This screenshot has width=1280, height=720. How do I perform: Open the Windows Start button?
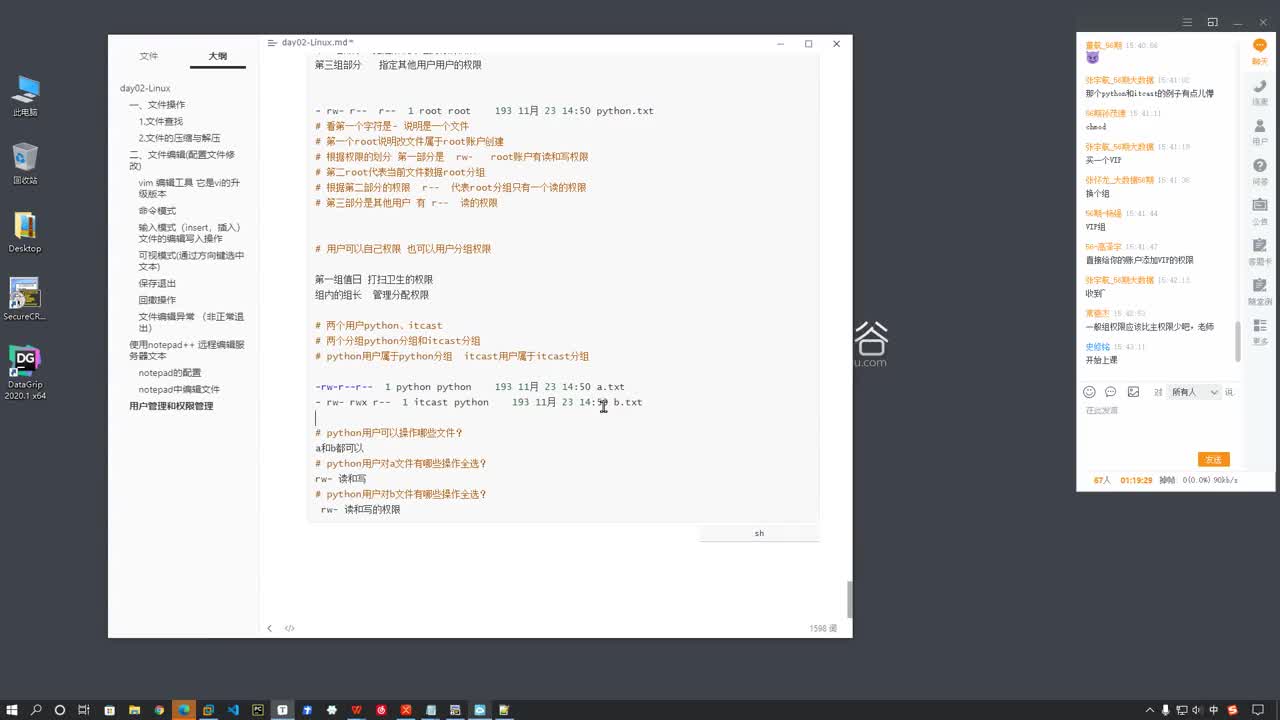[12, 710]
